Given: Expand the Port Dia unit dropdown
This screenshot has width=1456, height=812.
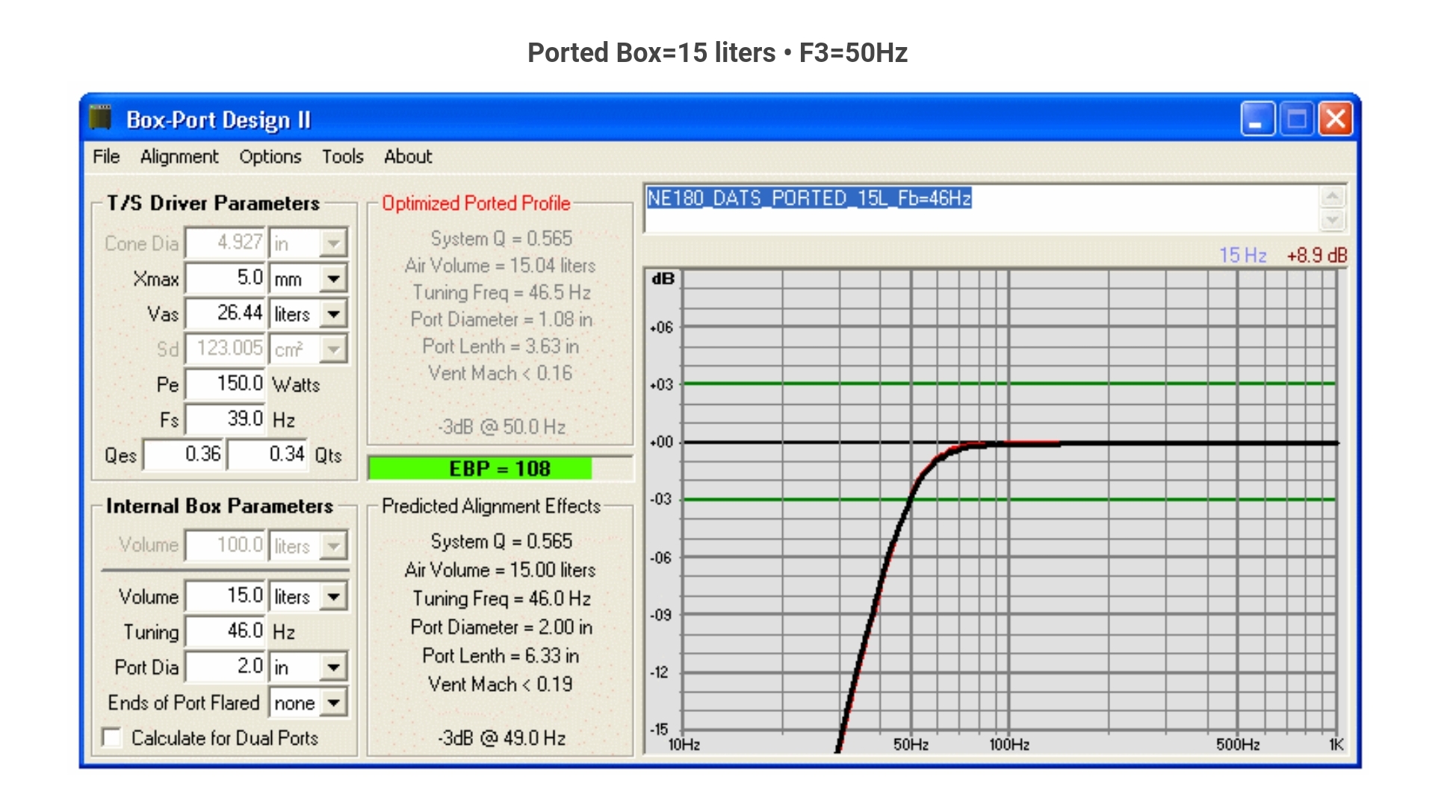Looking at the screenshot, I should 333,666.
